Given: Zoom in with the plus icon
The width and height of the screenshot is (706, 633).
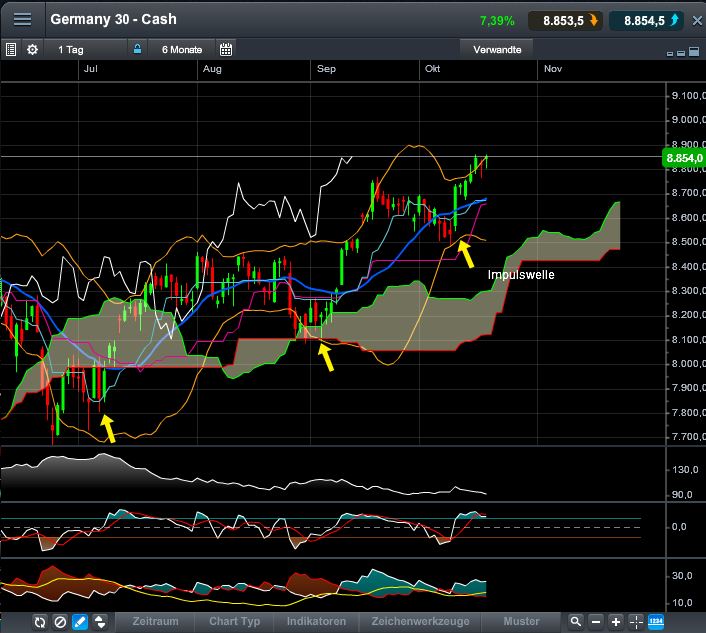Looking at the screenshot, I should point(615,622).
